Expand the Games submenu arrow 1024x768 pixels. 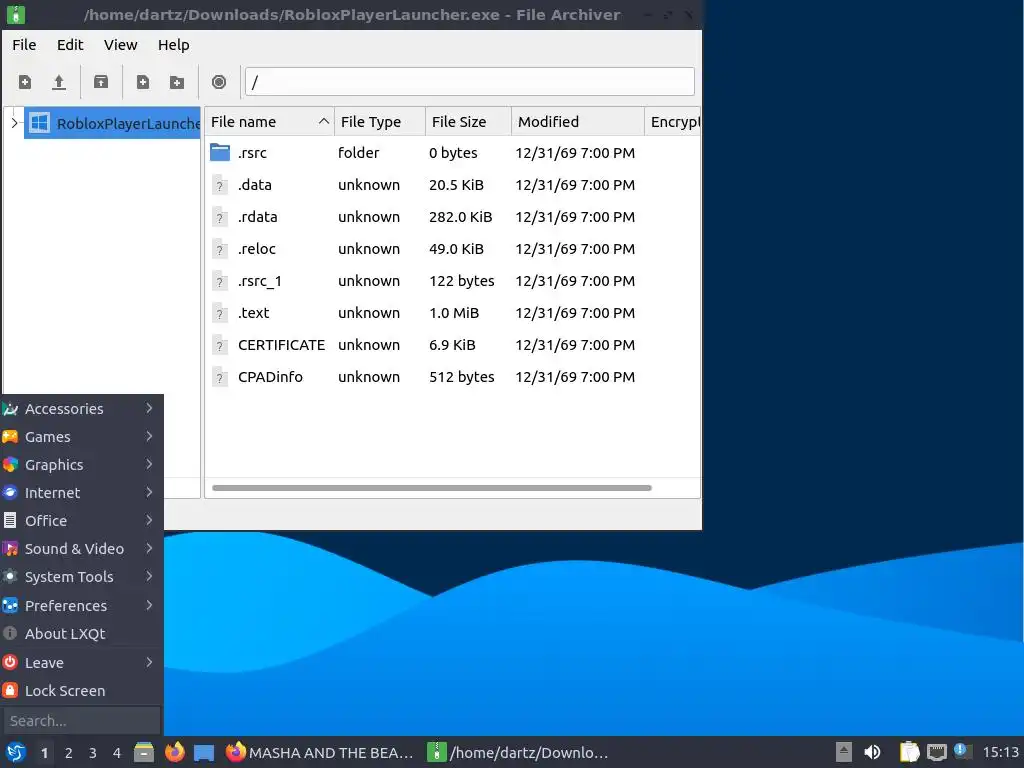click(x=149, y=436)
